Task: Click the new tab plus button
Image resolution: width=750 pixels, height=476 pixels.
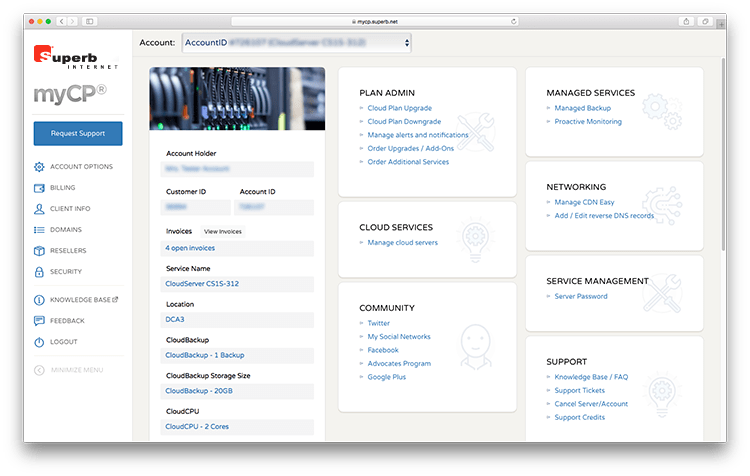Action: click(720, 24)
